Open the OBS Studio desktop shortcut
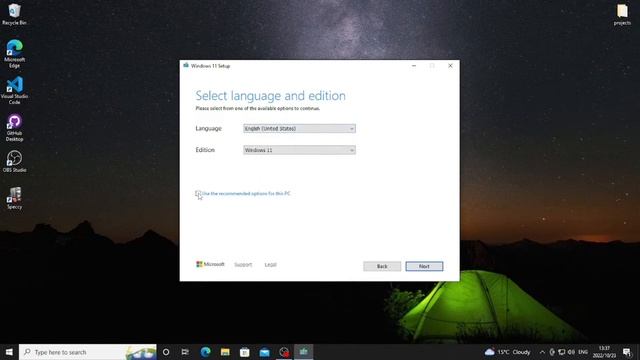 [x=14, y=161]
